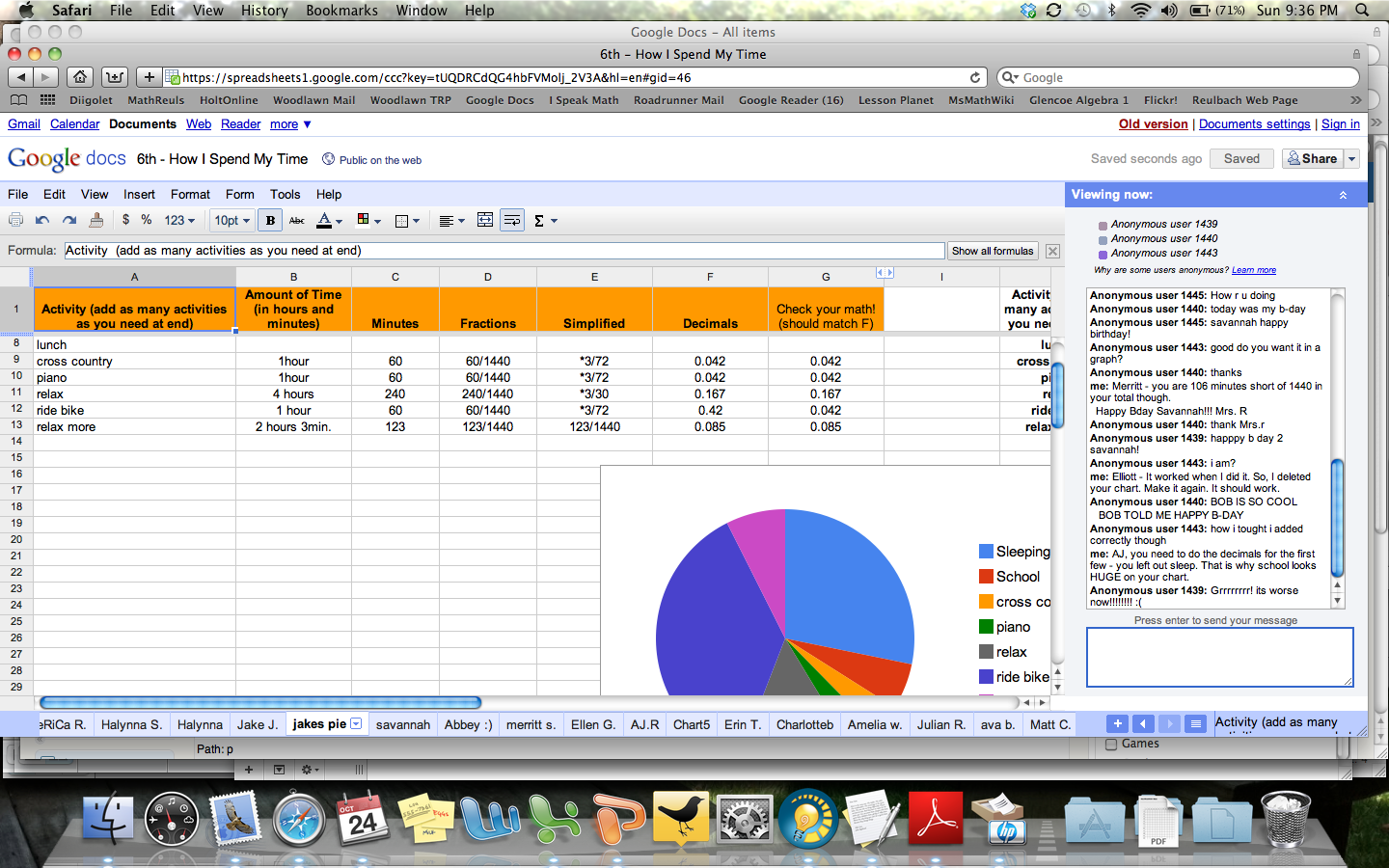Click the add sheet plus button

[1117, 723]
